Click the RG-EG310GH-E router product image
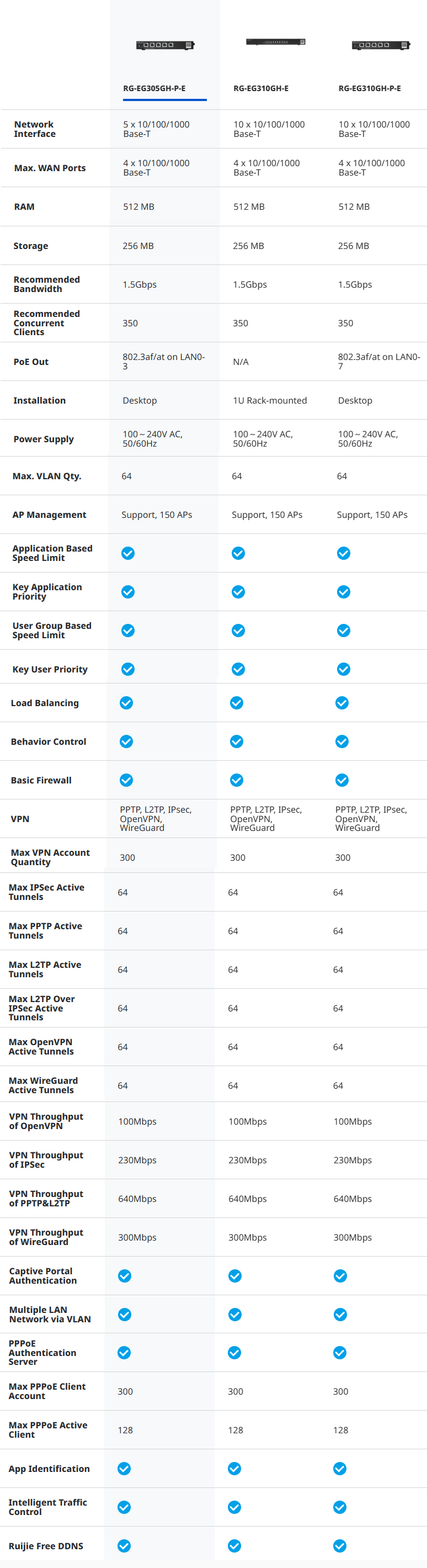427x1568 pixels. [x=275, y=42]
